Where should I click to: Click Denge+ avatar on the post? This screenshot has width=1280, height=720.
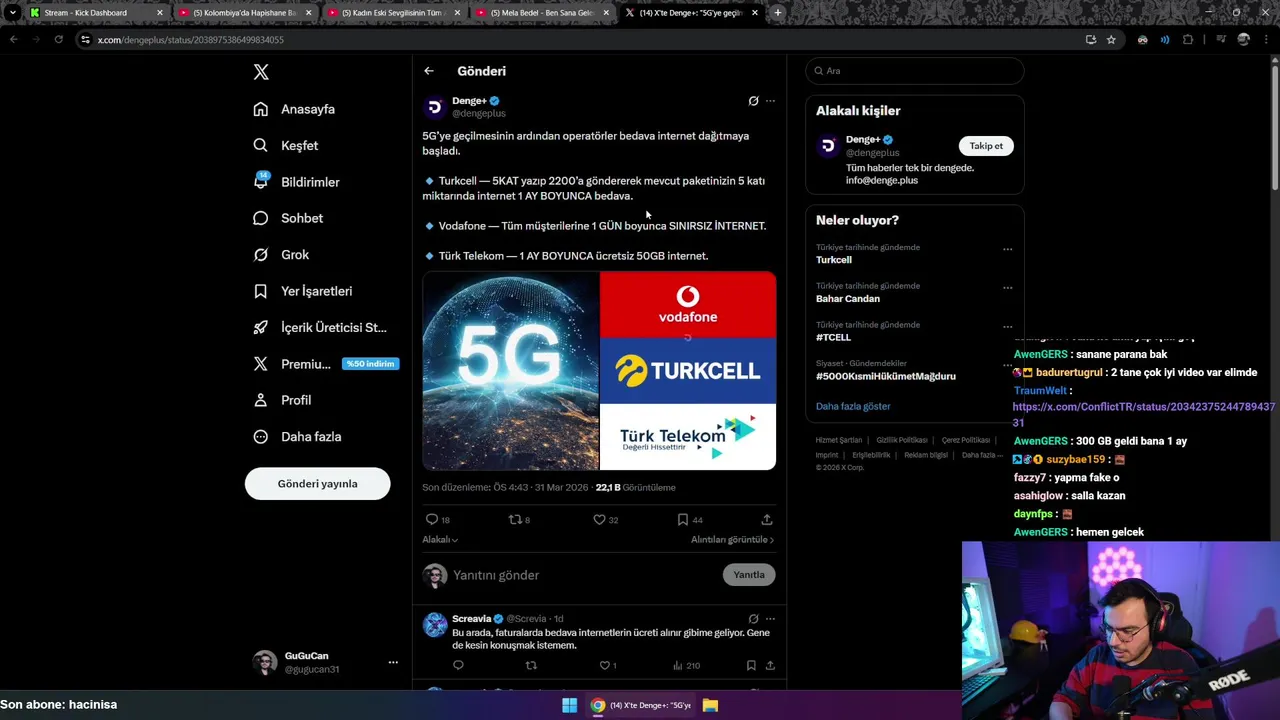click(x=435, y=107)
